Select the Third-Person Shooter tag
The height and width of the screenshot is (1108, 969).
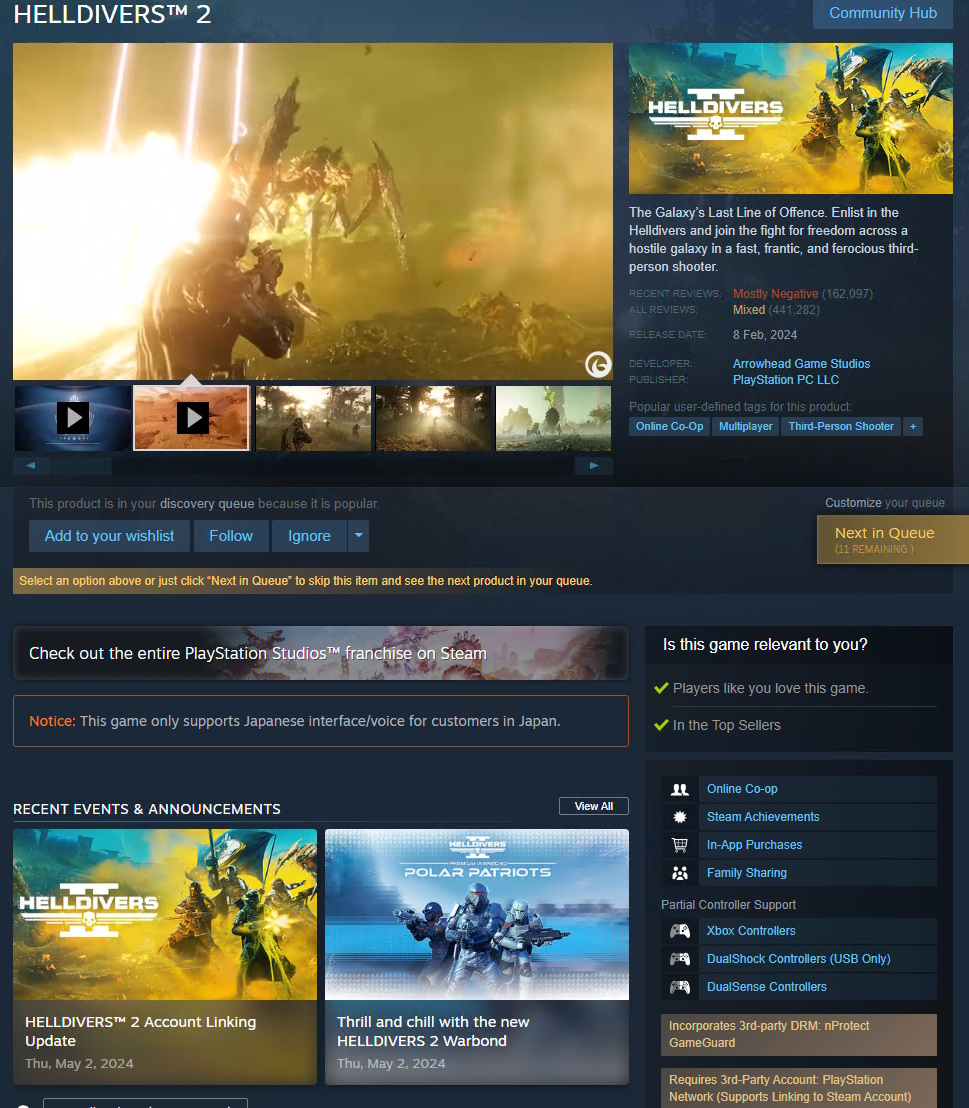(x=840, y=426)
